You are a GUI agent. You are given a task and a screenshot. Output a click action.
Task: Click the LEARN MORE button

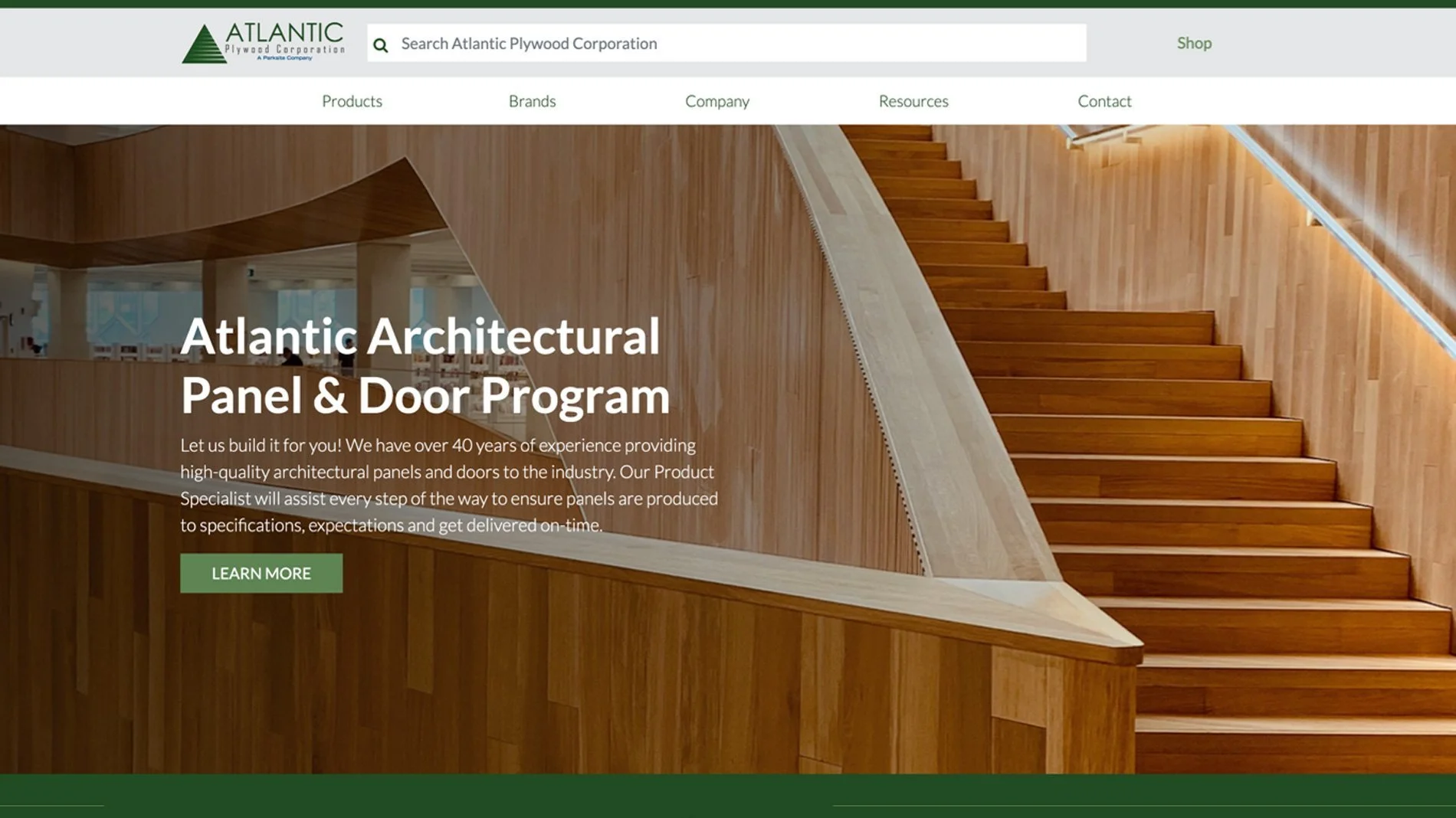click(x=261, y=573)
